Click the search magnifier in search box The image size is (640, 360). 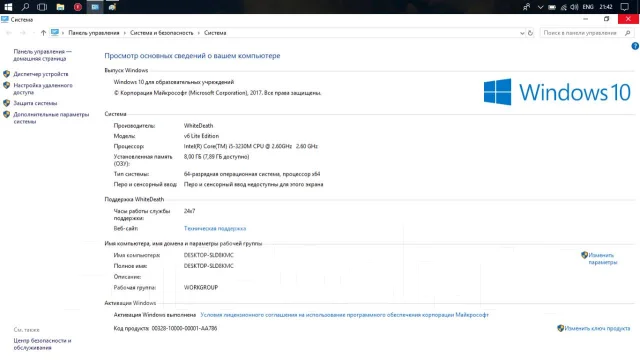click(x=628, y=33)
